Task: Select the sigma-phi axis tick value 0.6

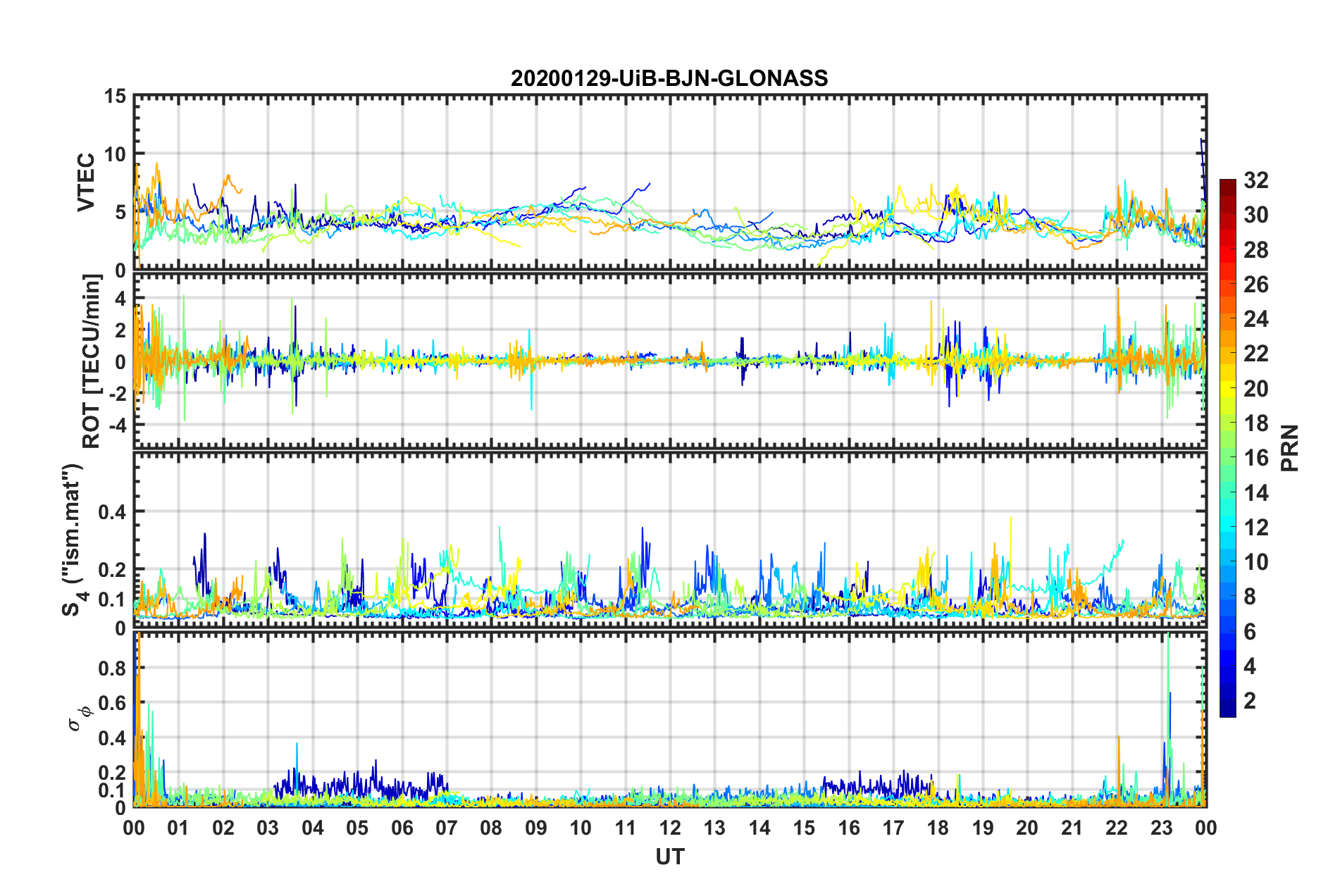Action: [x=112, y=703]
